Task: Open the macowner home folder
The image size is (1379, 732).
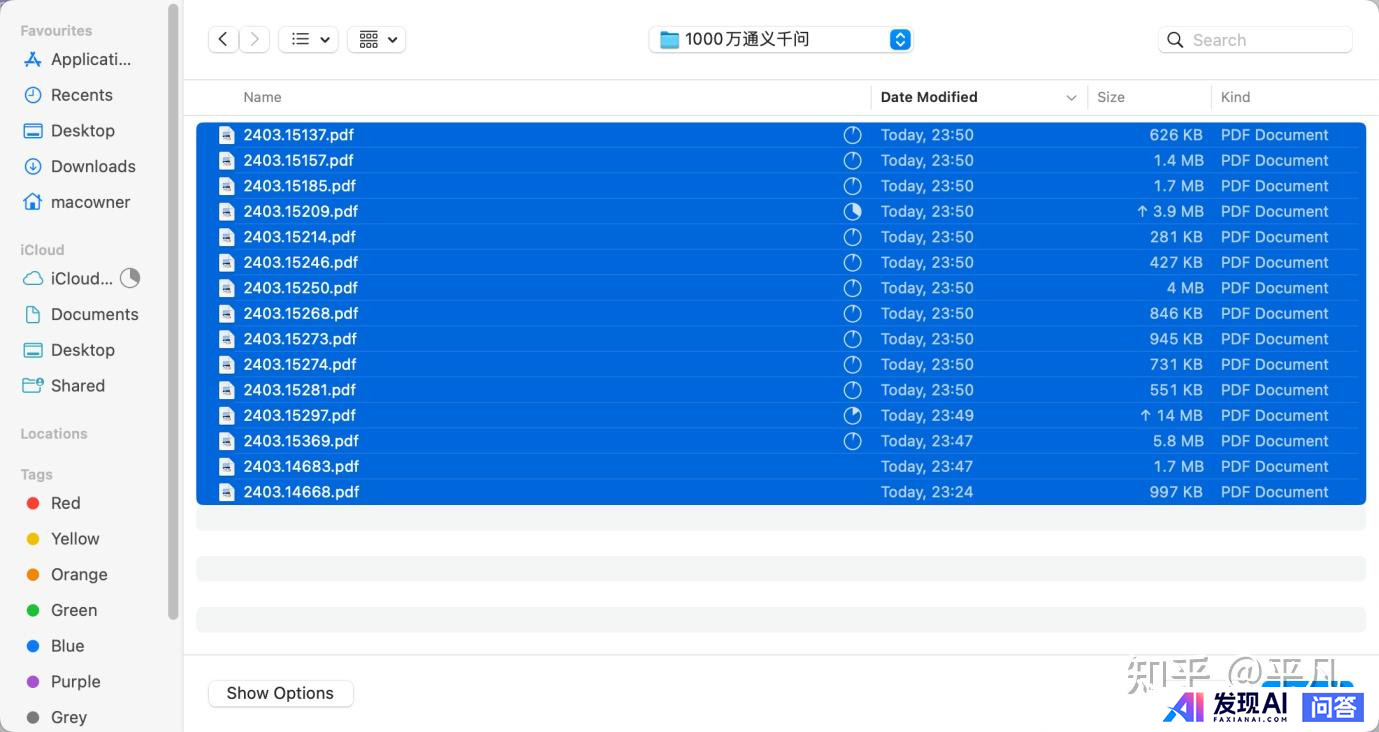Action: pyautogui.click(x=77, y=202)
